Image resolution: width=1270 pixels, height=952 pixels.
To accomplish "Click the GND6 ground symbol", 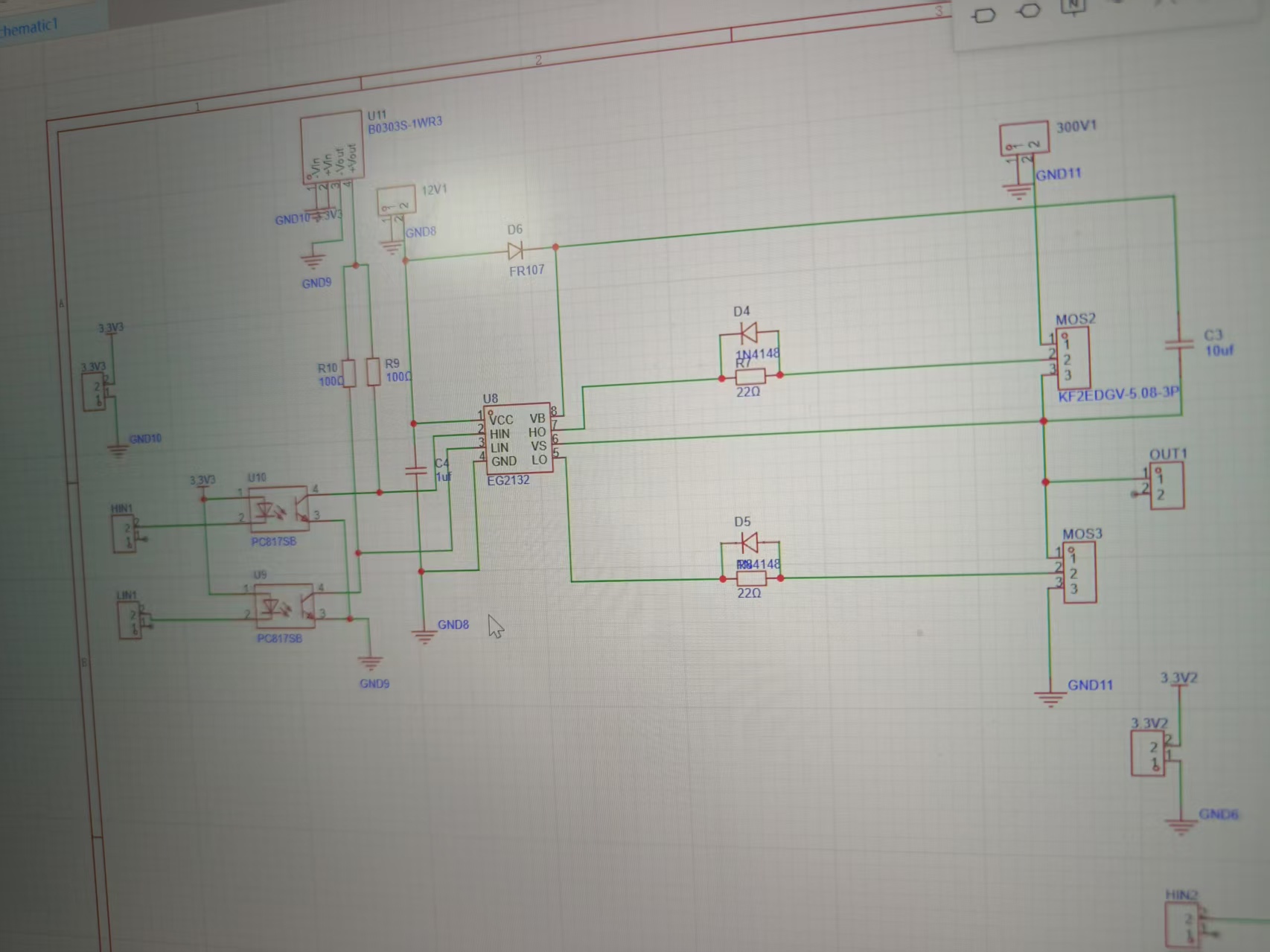I will 1181,827.
